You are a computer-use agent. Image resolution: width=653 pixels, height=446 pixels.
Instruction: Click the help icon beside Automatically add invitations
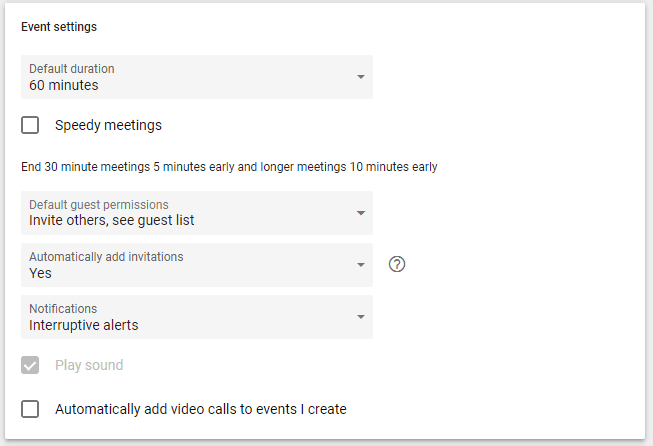click(397, 264)
